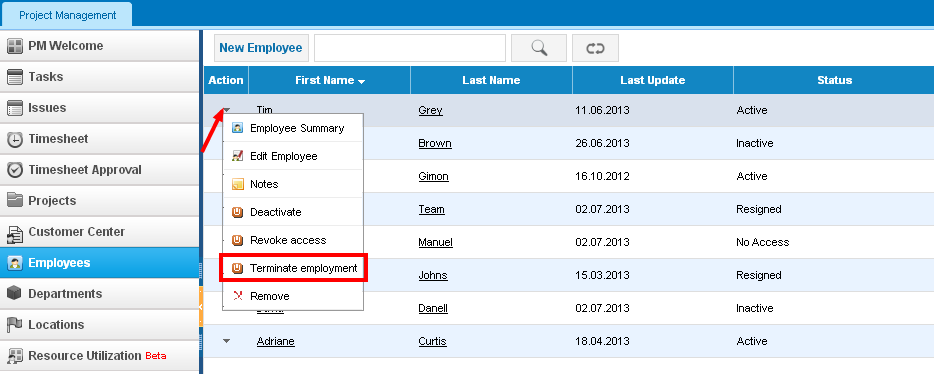The height and width of the screenshot is (374, 934).
Task: Open the Danell last name link
Action: pos(433,308)
